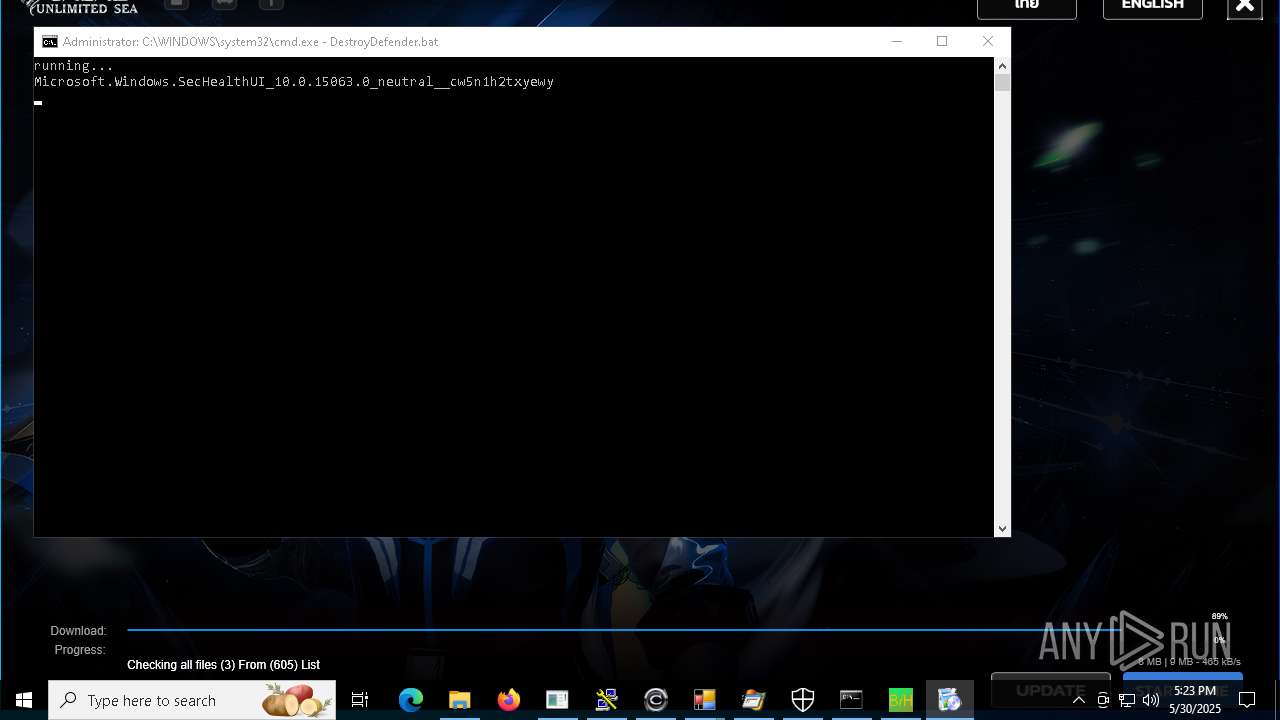Click the 'running...' output line
1280x720 pixels.
point(74,66)
